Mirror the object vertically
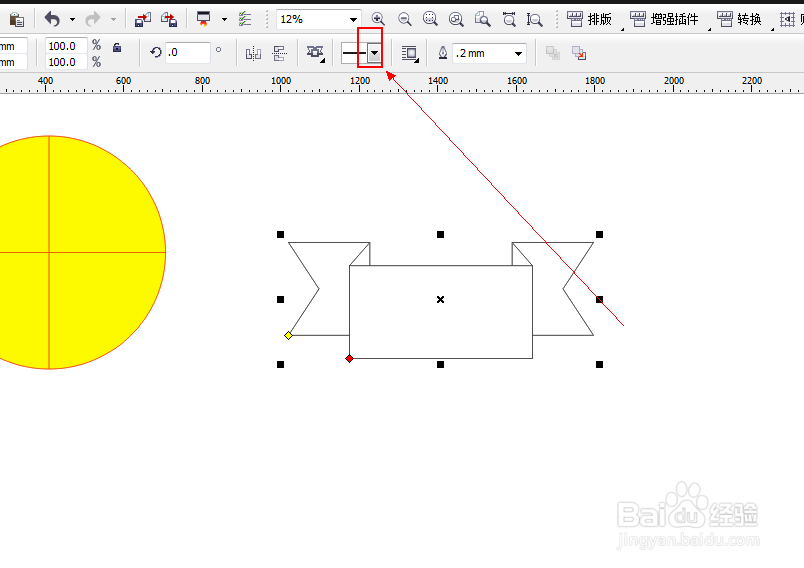Screen dimensions: 804x568 (279, 53)
